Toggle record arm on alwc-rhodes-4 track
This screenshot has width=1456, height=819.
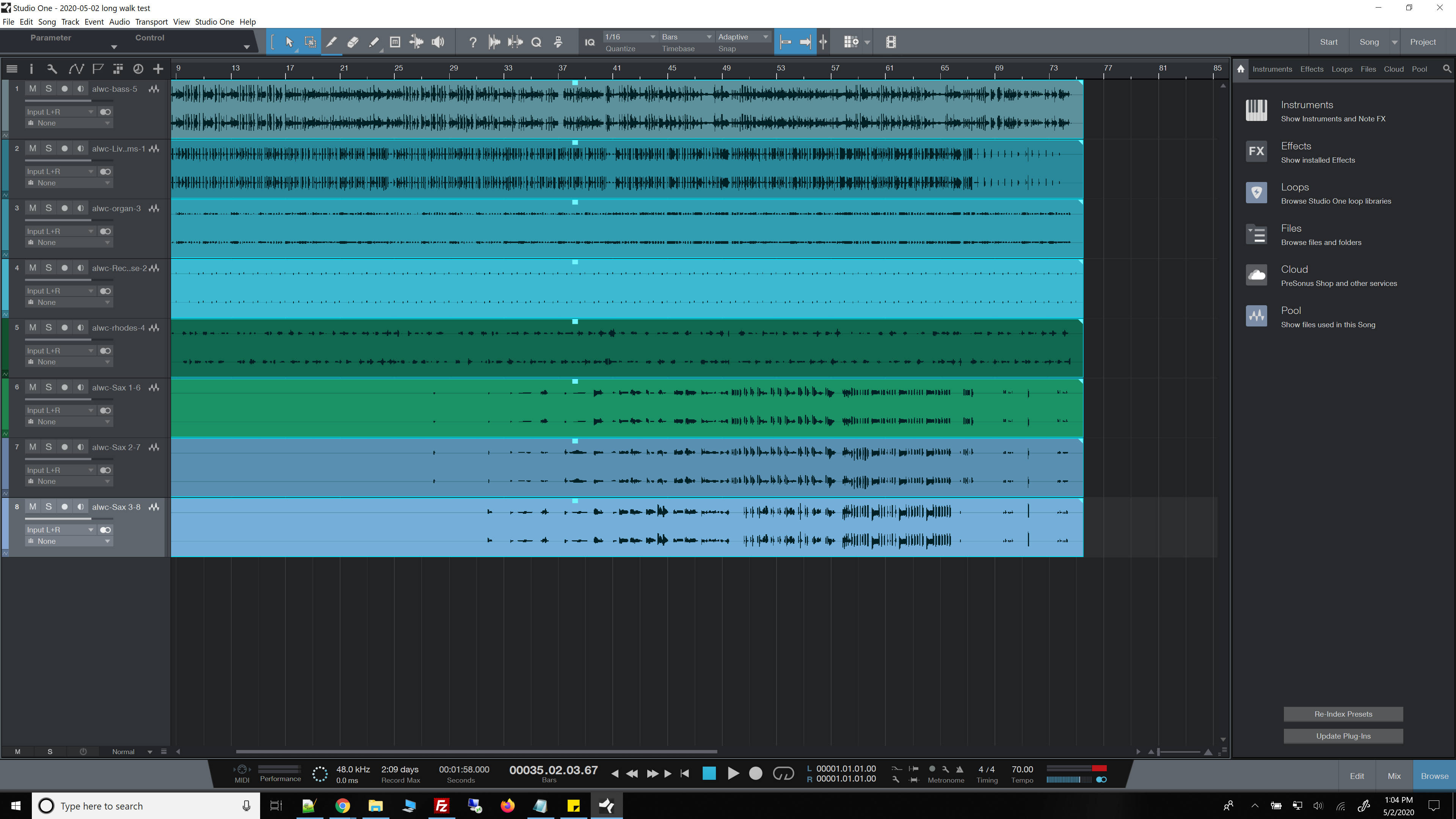coord(64,328)
